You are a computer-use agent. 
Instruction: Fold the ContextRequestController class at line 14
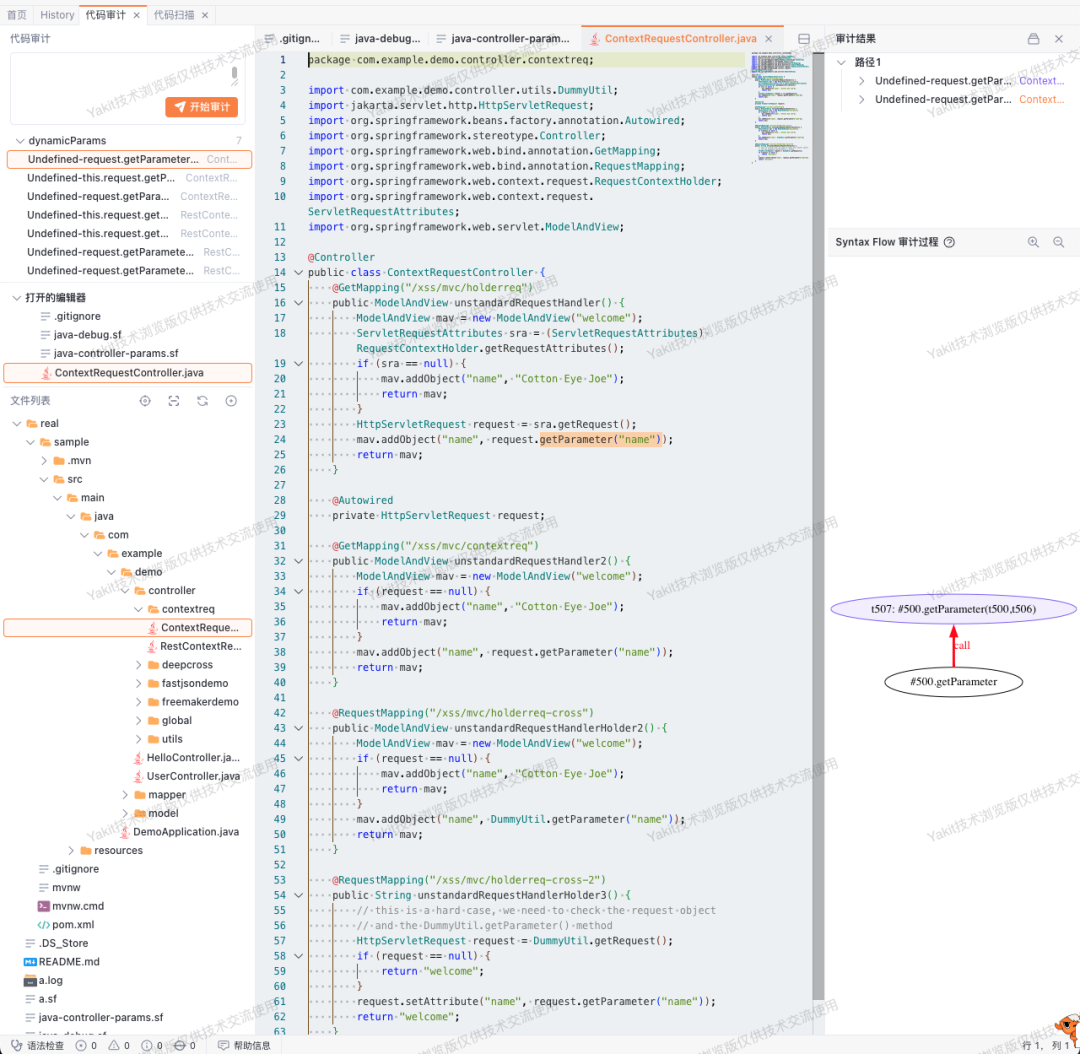point(298,272)
